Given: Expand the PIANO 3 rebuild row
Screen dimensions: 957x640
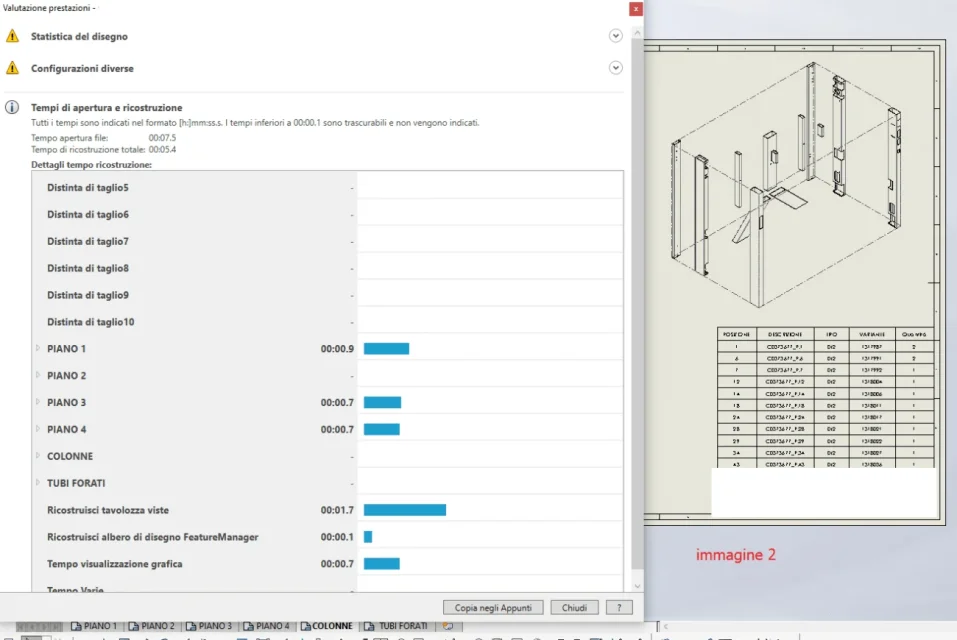Looking at the screenshot, I should 38,402.
